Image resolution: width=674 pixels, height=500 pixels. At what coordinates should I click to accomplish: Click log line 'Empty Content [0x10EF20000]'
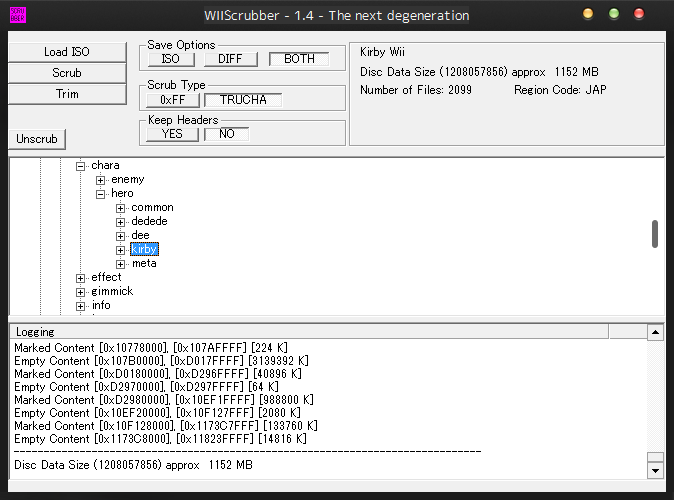click(x=157, y=413)
